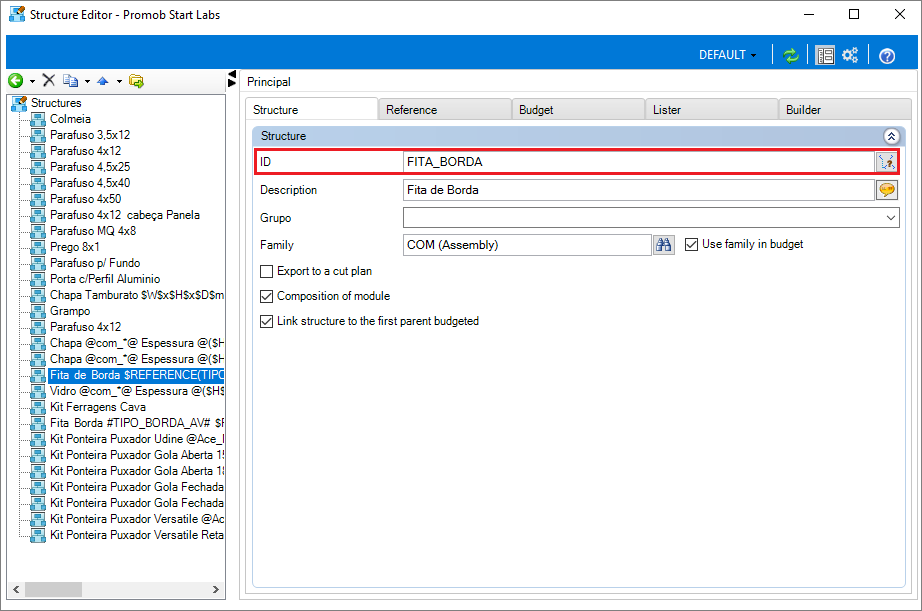Select Parafuso MQ 4x8 tree item
The image size is (922, 611).
(x=93, y=231)
